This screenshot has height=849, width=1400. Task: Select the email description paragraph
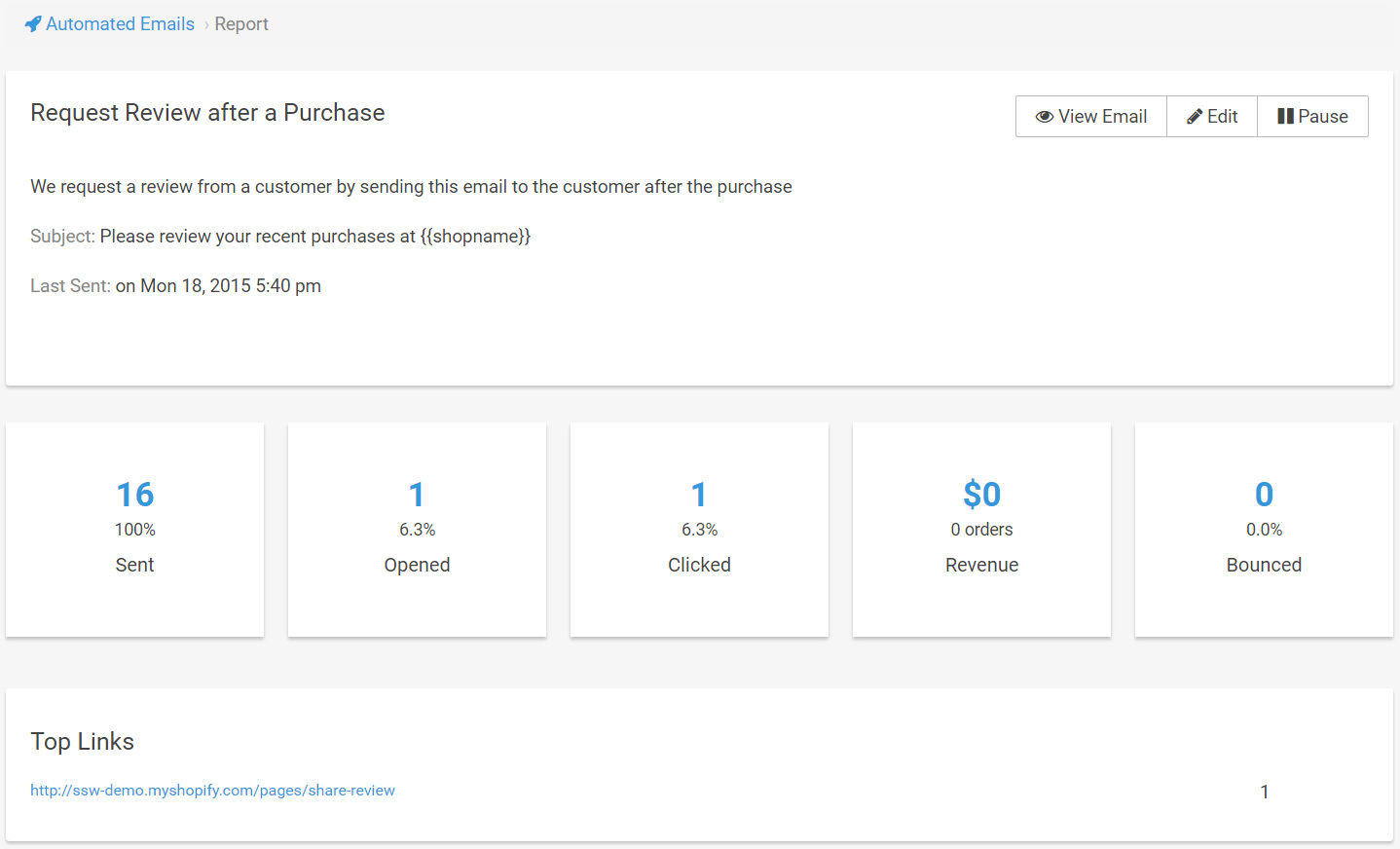[x=411, y=187]
